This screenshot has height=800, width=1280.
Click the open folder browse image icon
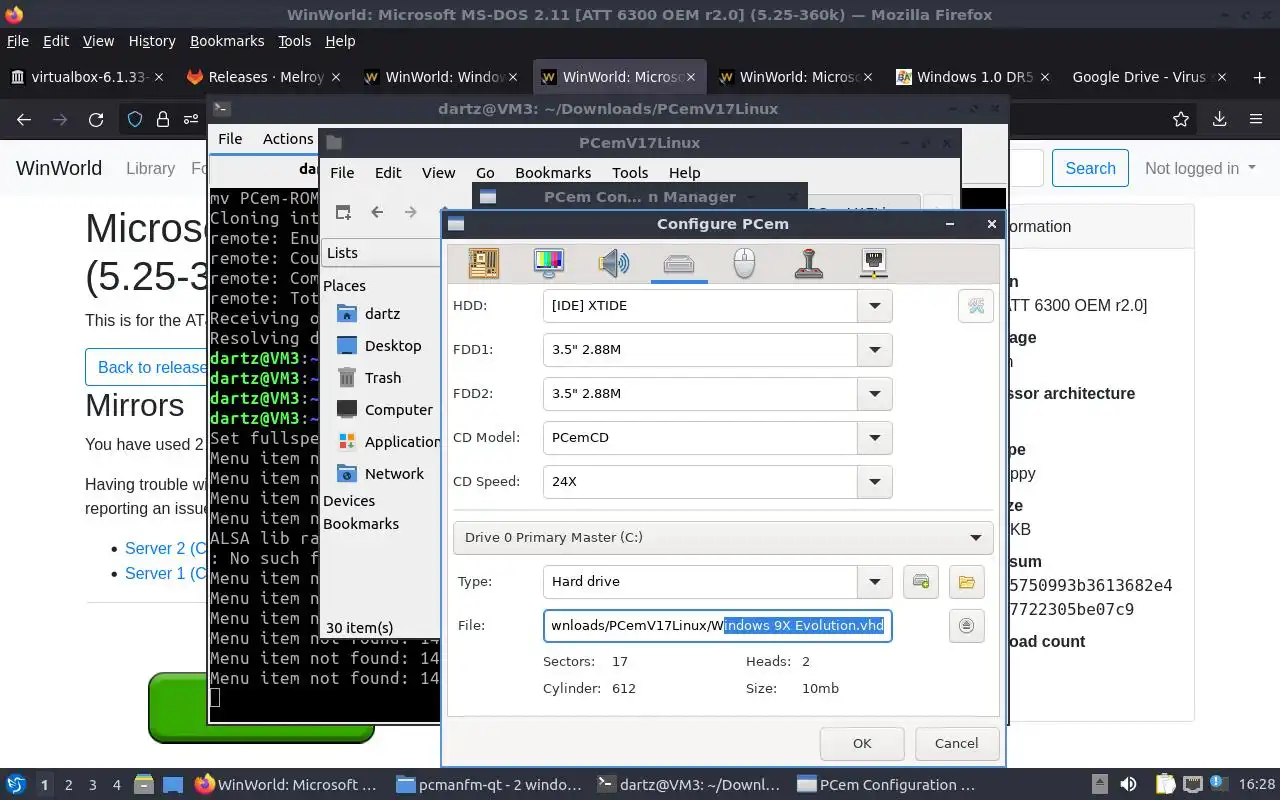966,582
